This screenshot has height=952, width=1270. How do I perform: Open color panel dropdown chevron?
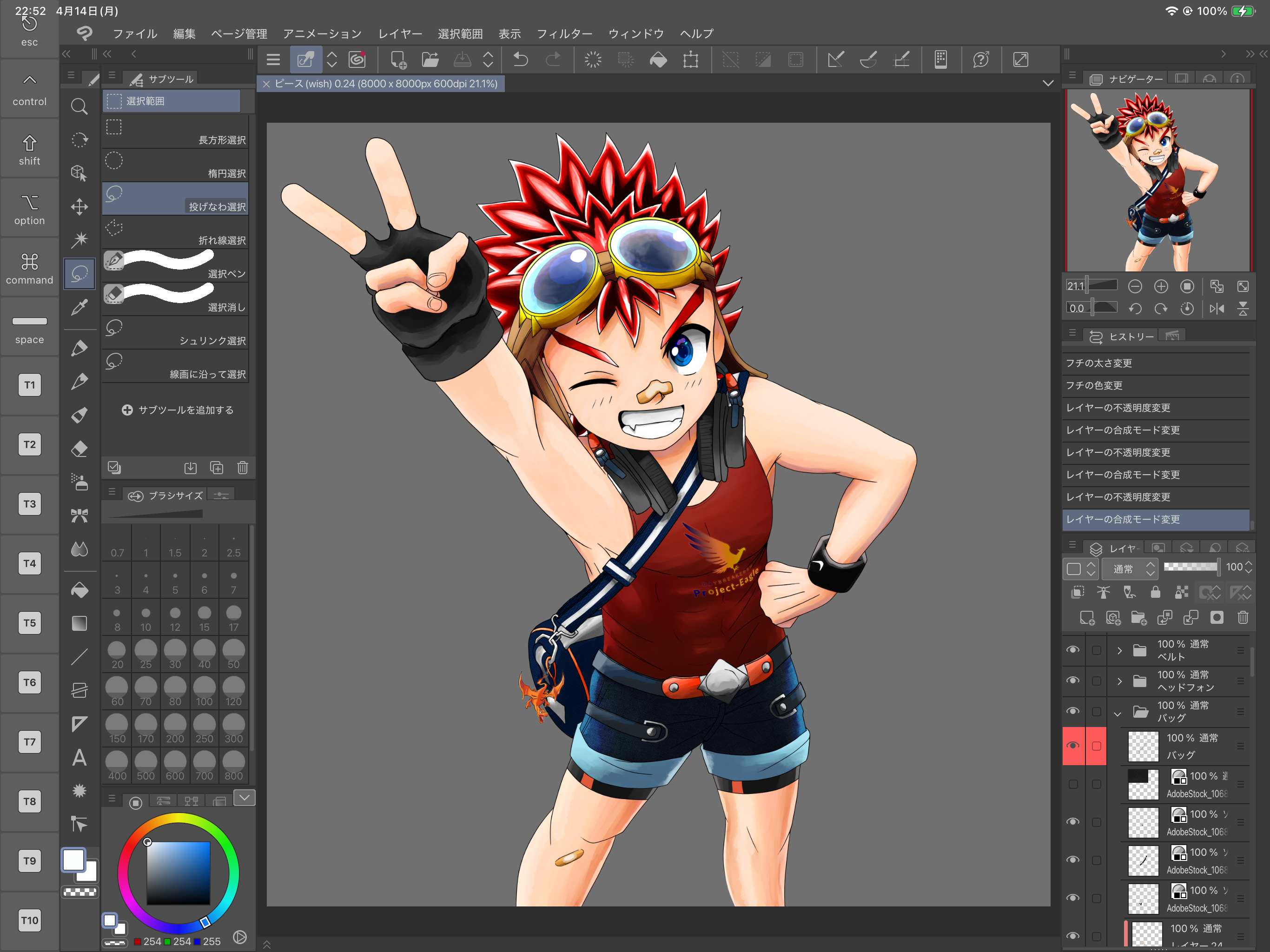pos(244,798)
